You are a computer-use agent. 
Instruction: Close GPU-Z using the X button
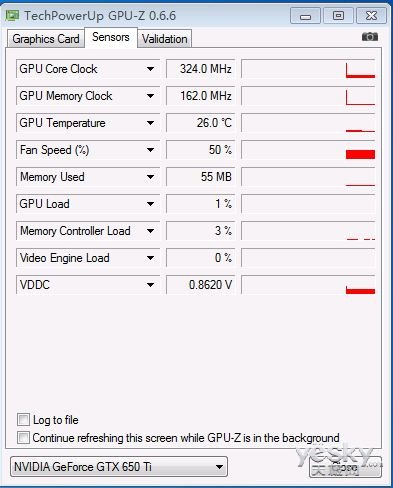click(x=371, y=16)
